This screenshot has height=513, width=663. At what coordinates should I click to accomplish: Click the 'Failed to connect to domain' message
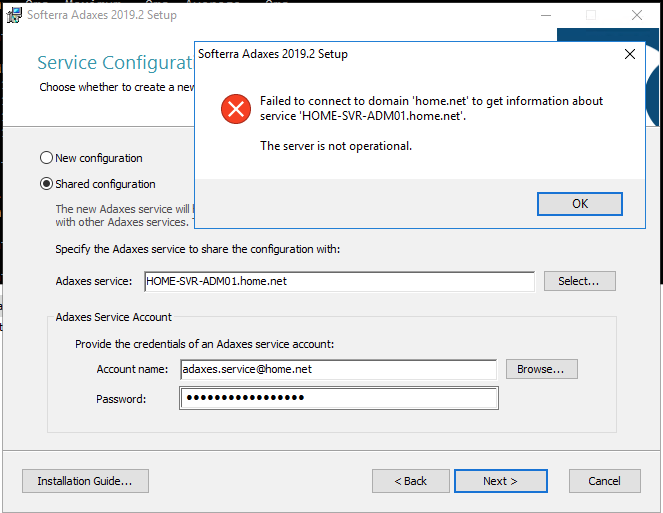[431, 108]
